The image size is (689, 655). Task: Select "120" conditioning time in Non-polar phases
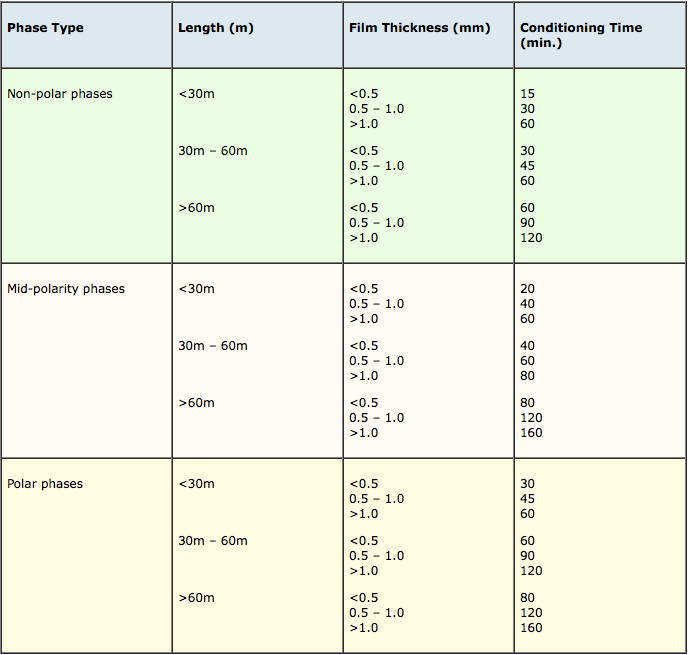531,238
